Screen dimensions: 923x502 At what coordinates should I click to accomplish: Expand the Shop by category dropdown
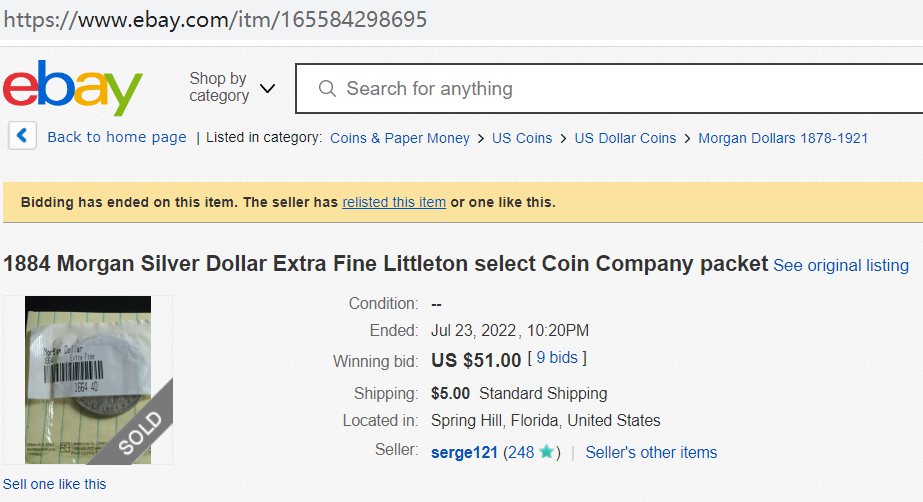coord(232,87)
